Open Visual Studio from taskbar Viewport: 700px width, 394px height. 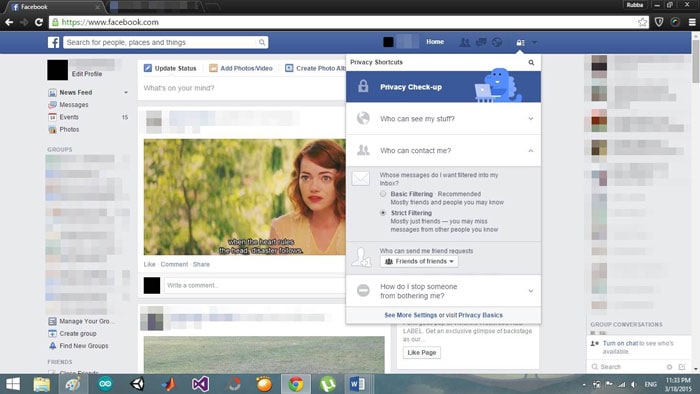coord(200,384)
